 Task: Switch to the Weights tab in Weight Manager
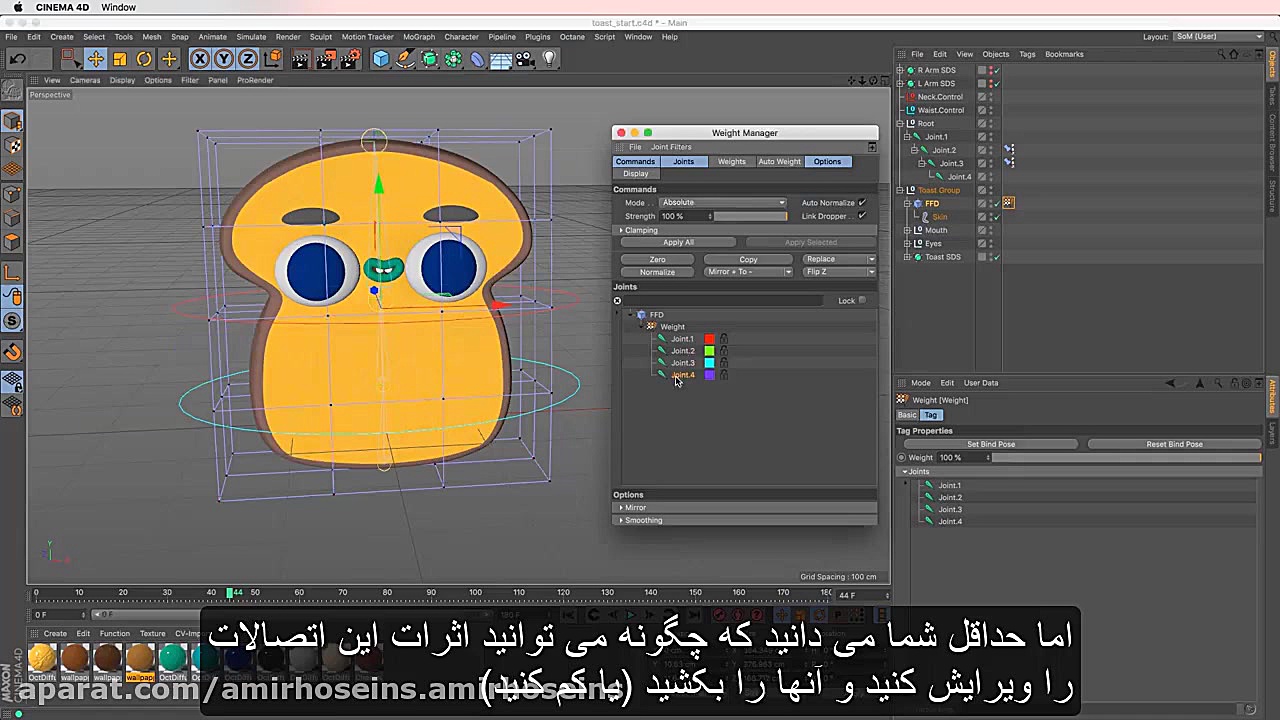point(731,161)
